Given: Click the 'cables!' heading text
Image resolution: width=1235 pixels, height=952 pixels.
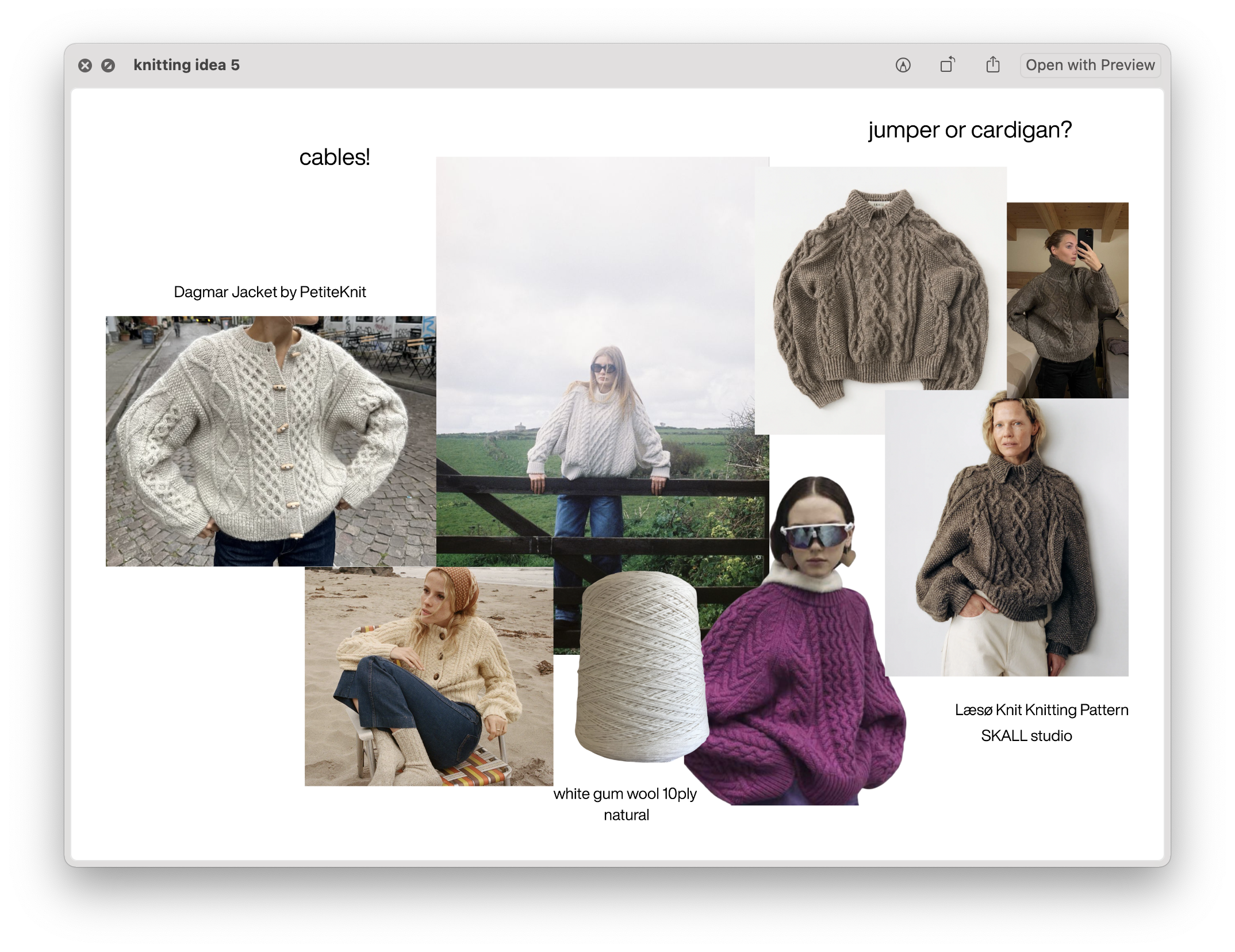Looking at the screenshot, I should pos(334,157).
